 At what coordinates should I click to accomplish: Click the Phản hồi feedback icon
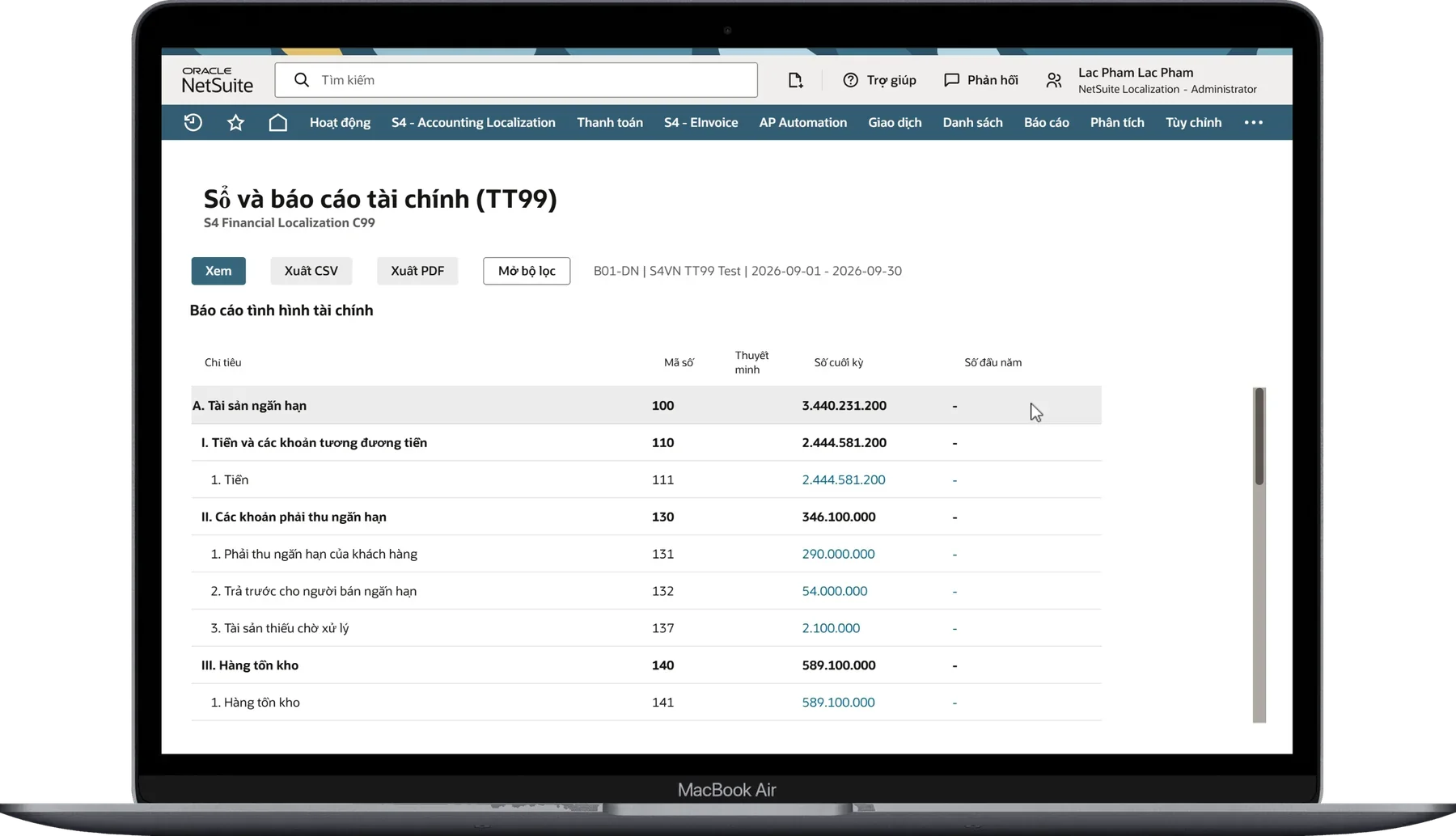point(951,80)
